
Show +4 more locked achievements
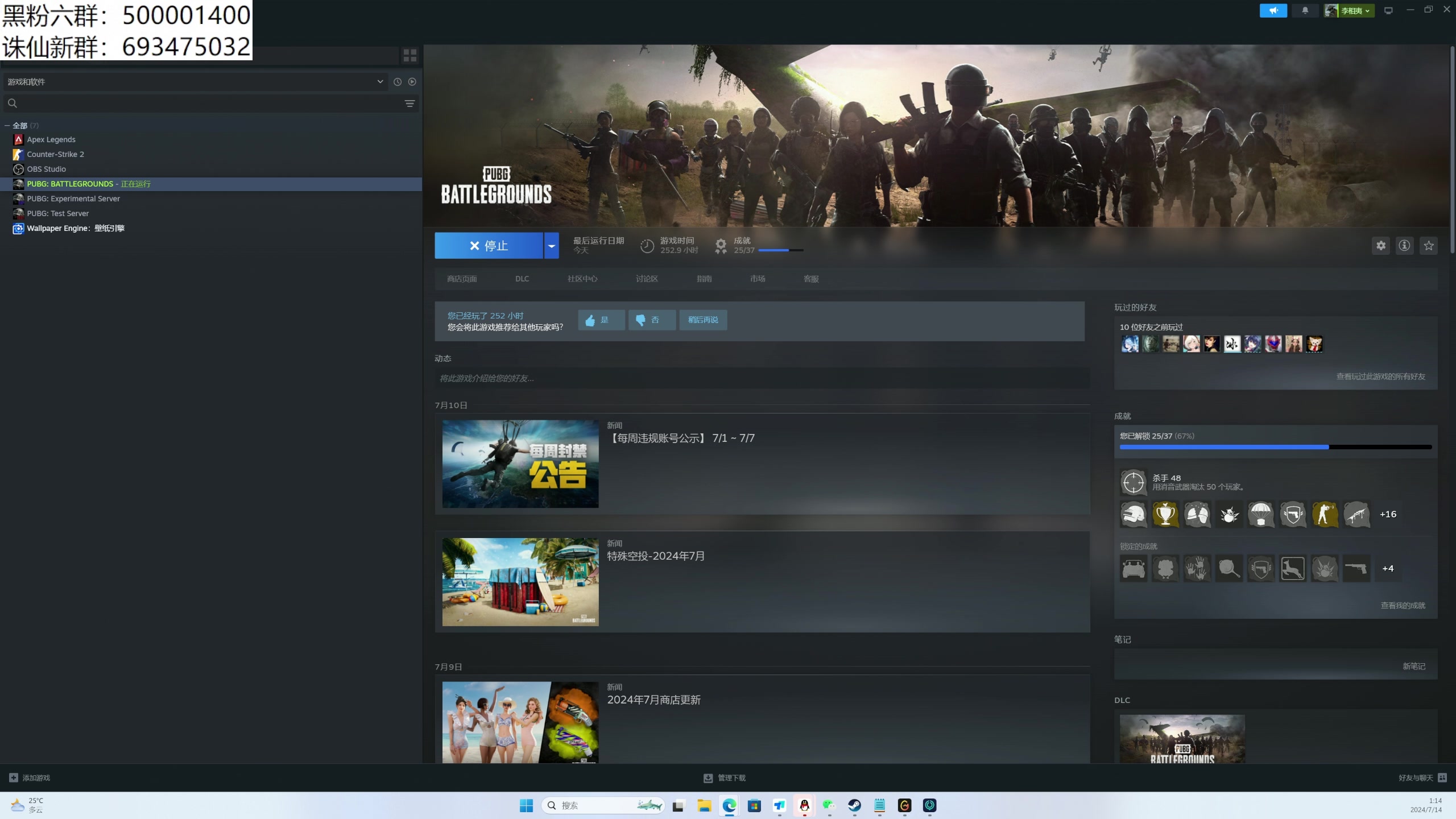click(x=1388, y=569)
